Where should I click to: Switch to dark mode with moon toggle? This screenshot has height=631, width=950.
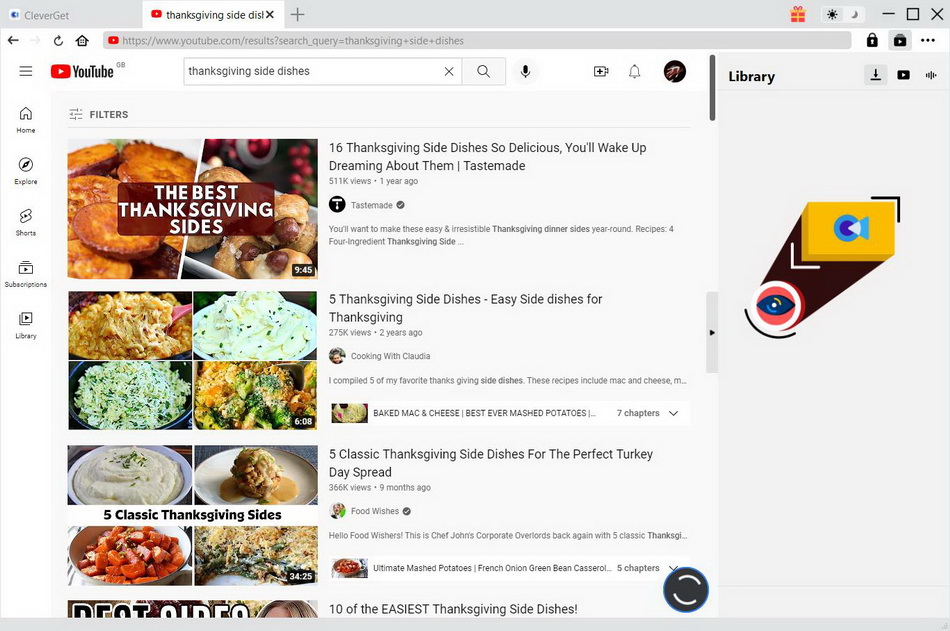click(x=853, y=14)
